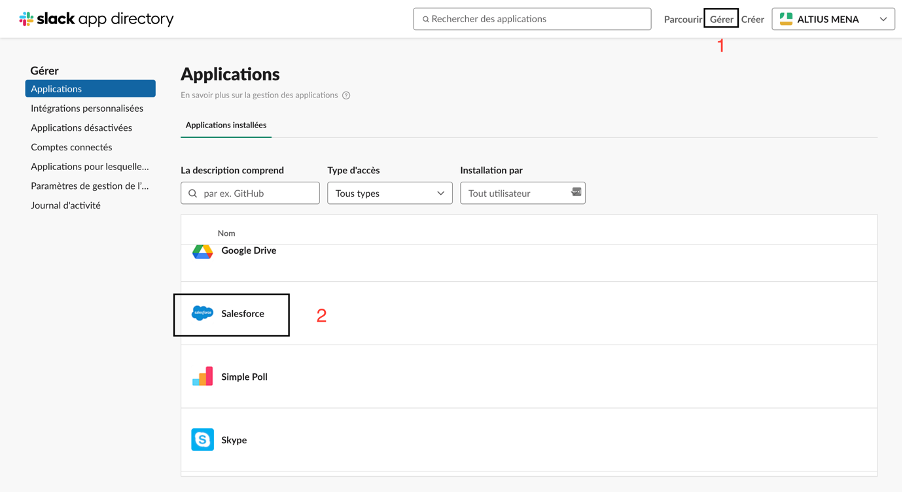The height and width of the screenshot is (492, 902).
Task: Open Gérer in top navigation
Action: [x=721, y=20]
